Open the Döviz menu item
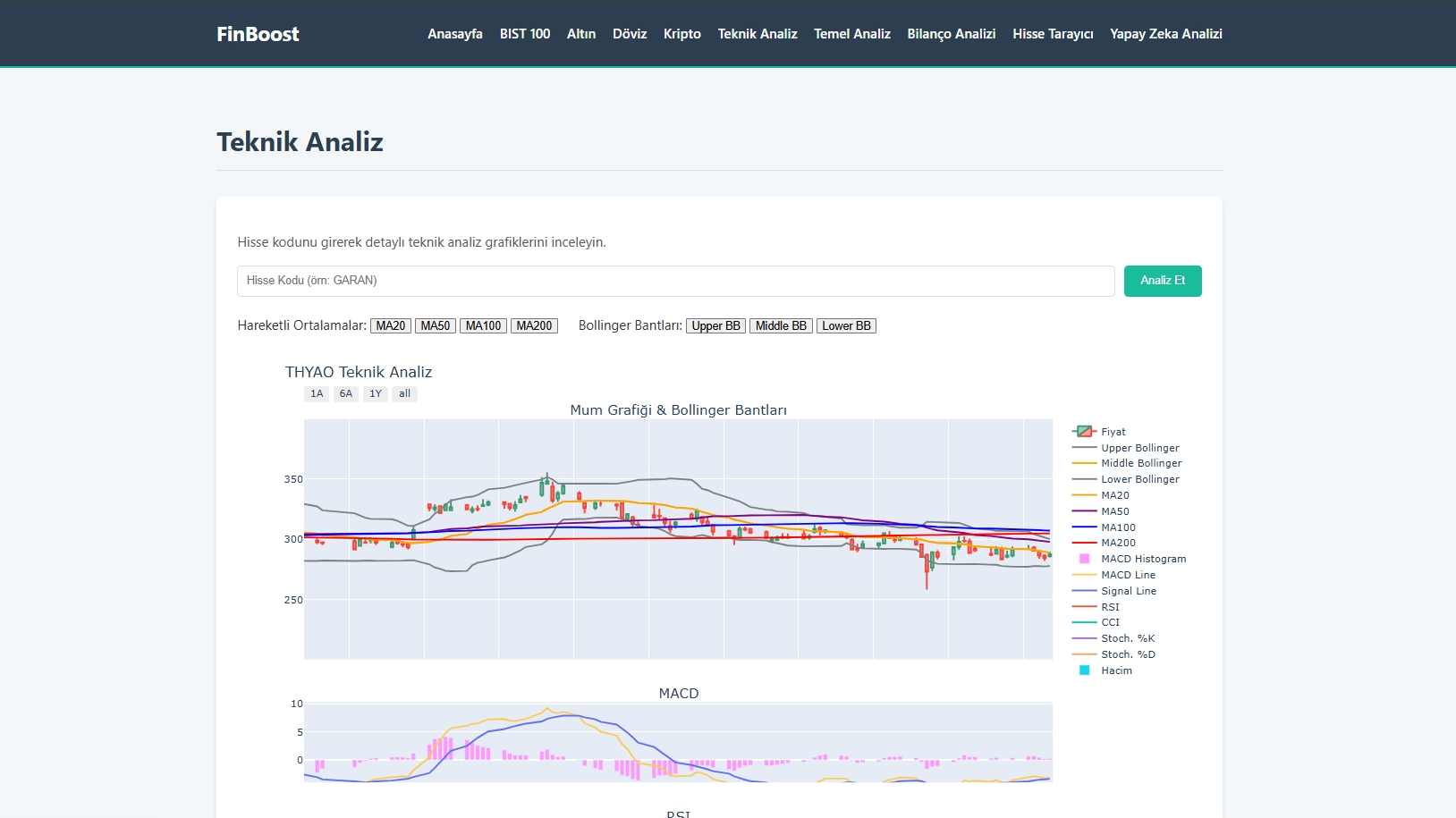1456x818 pixels. (630, 34)
